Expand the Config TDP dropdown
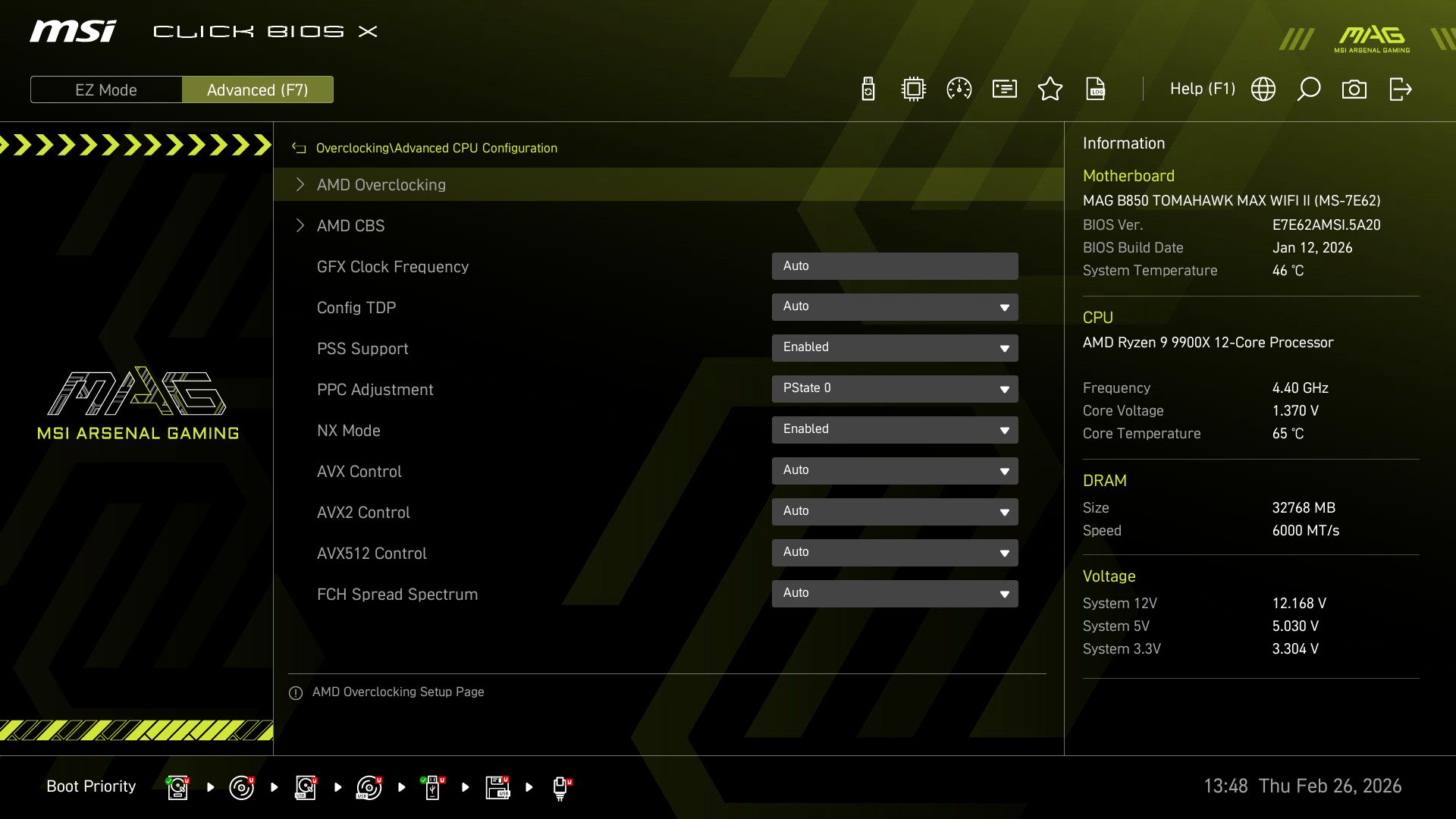Image resolution: width=1456 pixels, height=819 pixels. pos(895,306)
